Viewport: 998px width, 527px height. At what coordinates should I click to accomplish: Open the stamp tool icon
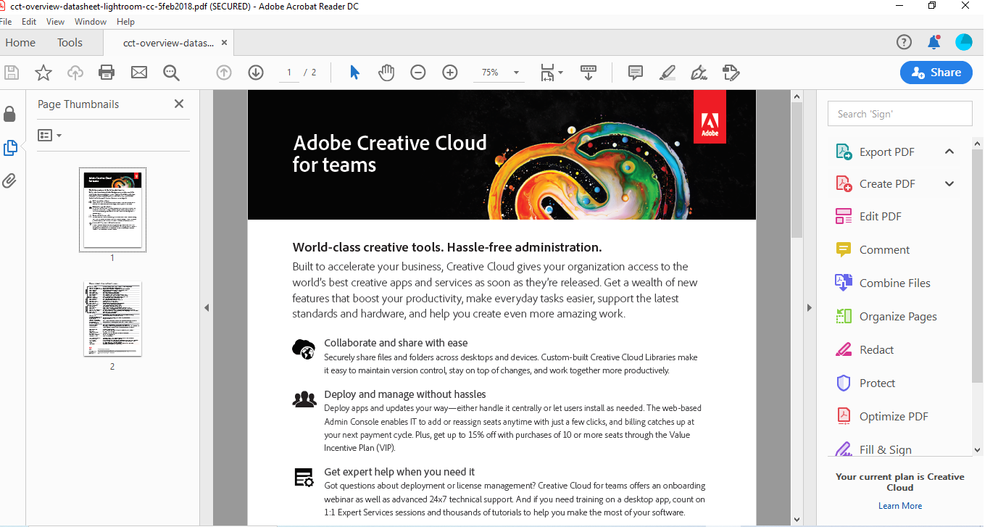(x=731, y=73)
